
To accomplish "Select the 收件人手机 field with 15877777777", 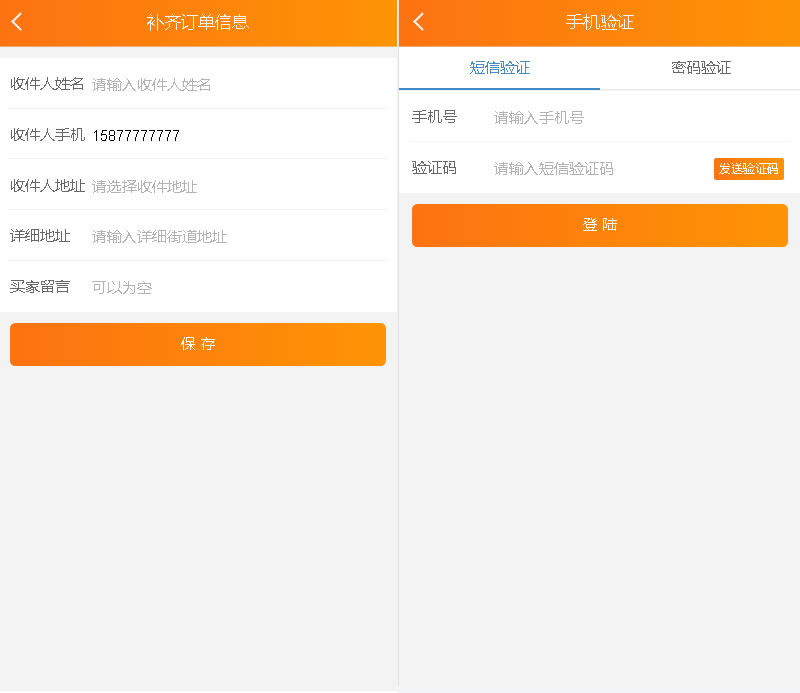I will point(238,135).
